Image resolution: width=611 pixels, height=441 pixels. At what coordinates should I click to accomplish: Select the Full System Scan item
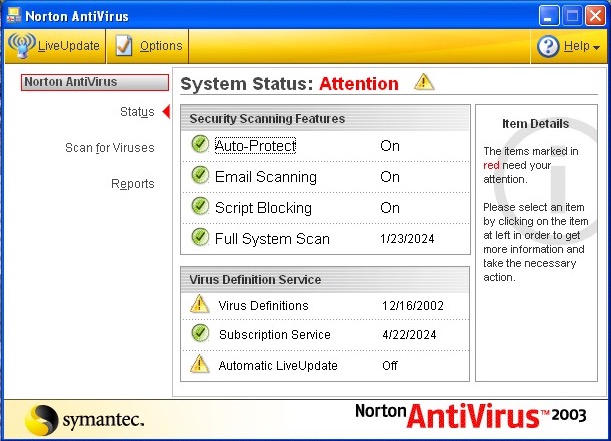pyautogui.click(x=272, y=239)
